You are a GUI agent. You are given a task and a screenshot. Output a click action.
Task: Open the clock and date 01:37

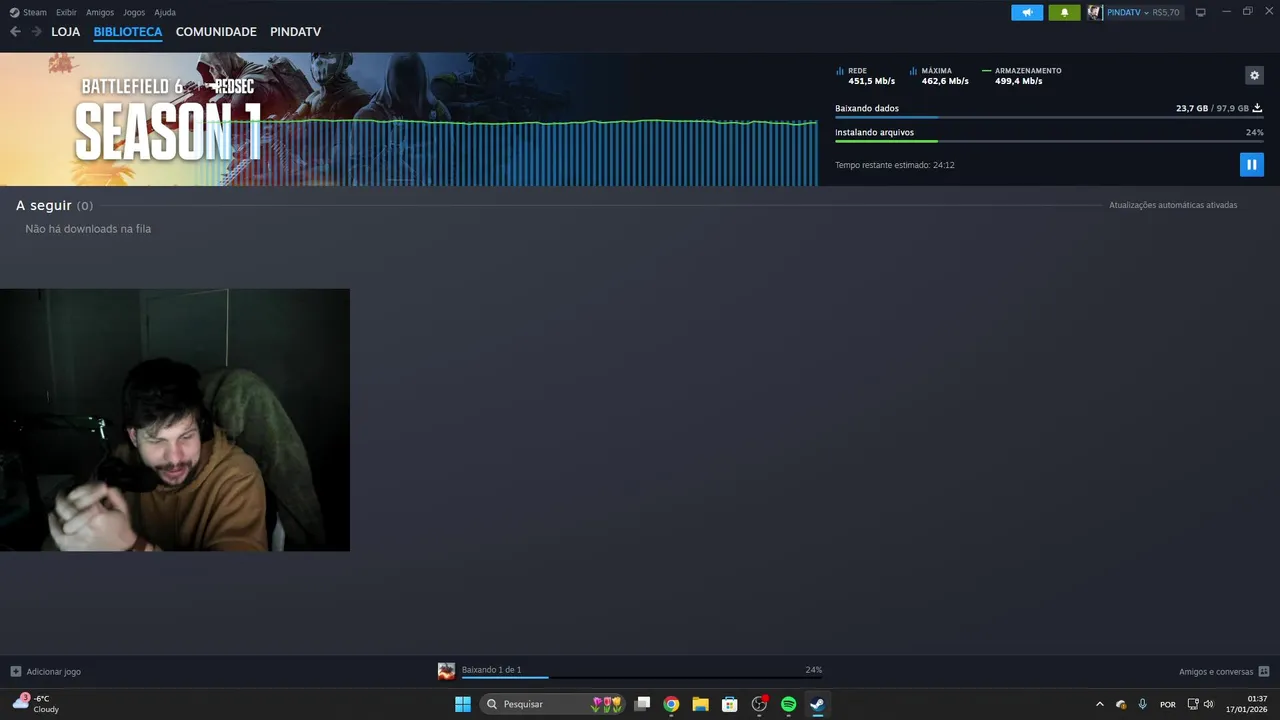(x=1247, y=704)
